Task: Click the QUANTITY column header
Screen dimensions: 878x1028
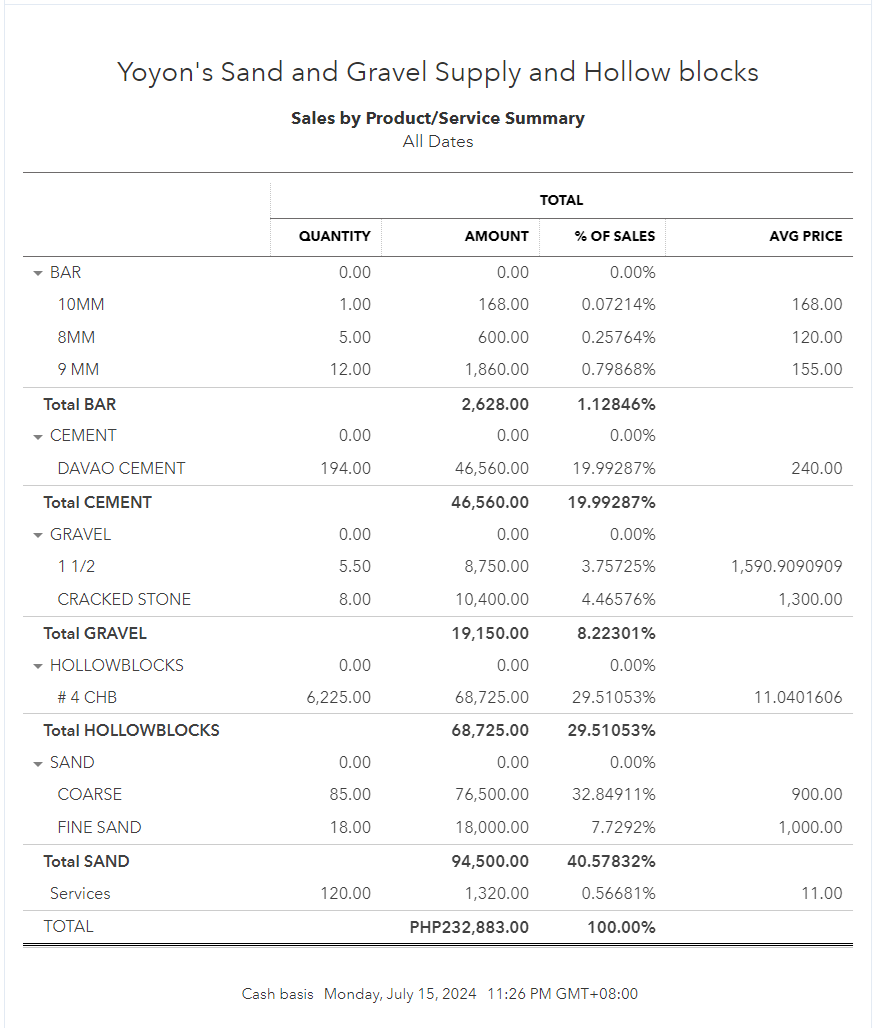Action: [334, 237]
